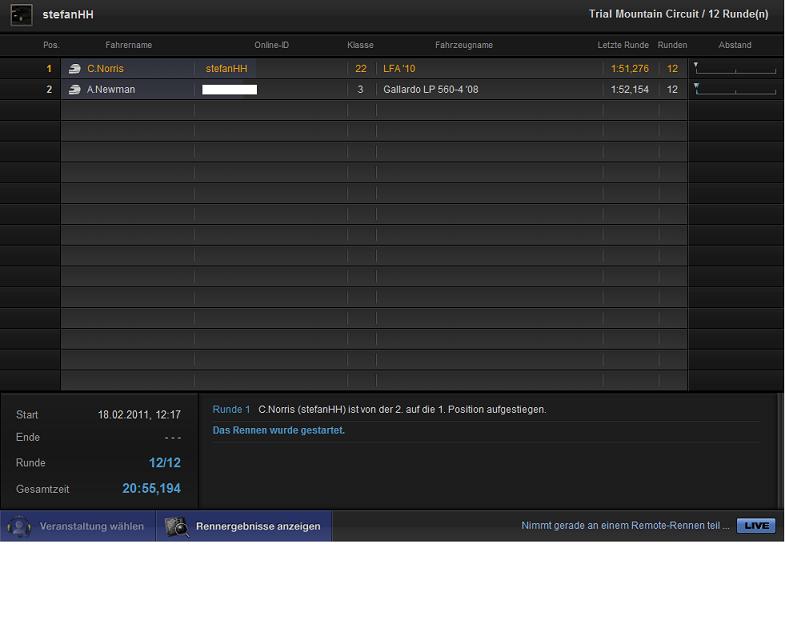Sort by the Fahrername column header
Image resolution: width=785 pixels, height=640 pixels.
click(128, 45)
